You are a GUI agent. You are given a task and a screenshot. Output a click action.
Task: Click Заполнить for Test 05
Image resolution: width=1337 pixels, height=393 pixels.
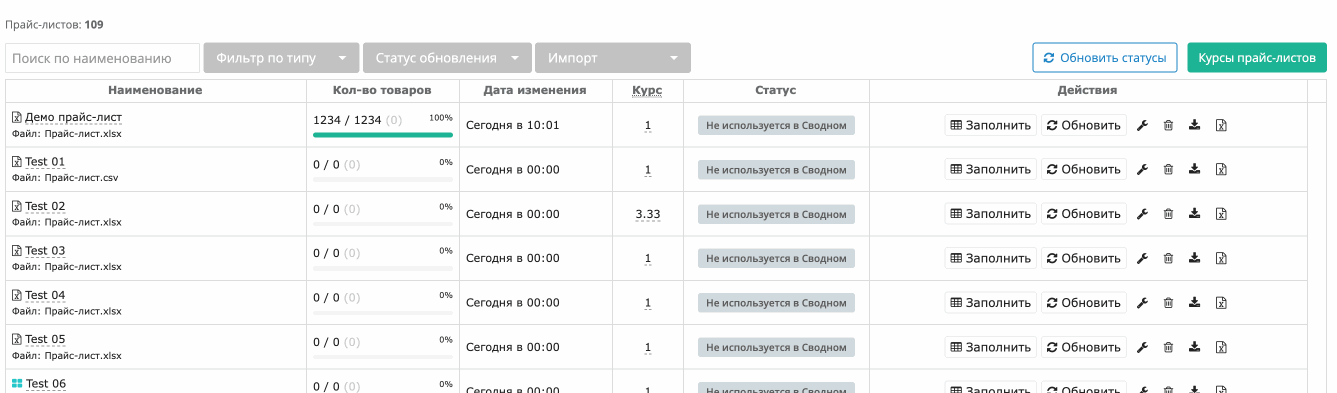[991, 347]
